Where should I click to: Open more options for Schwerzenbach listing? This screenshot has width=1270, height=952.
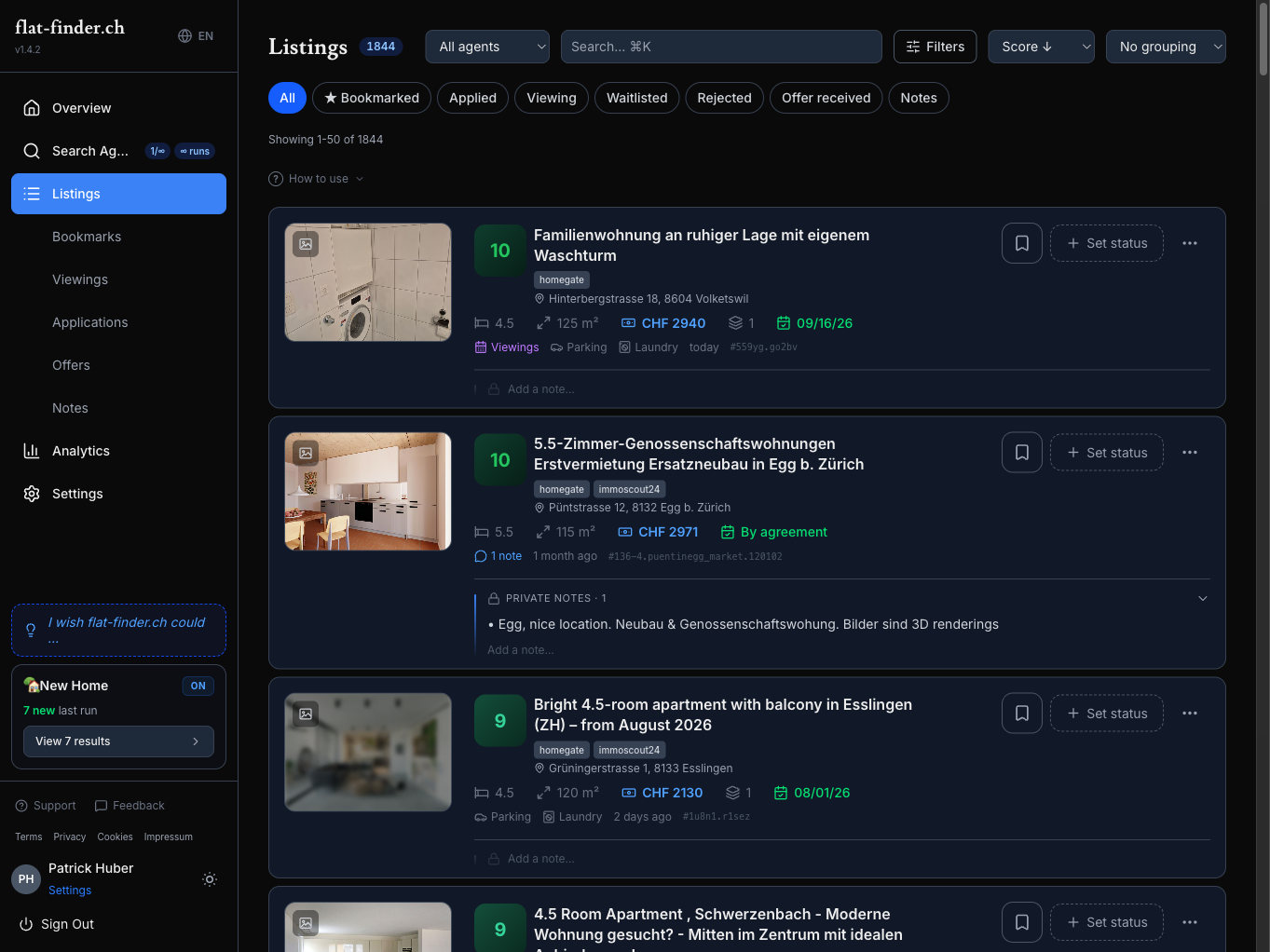1190,922
